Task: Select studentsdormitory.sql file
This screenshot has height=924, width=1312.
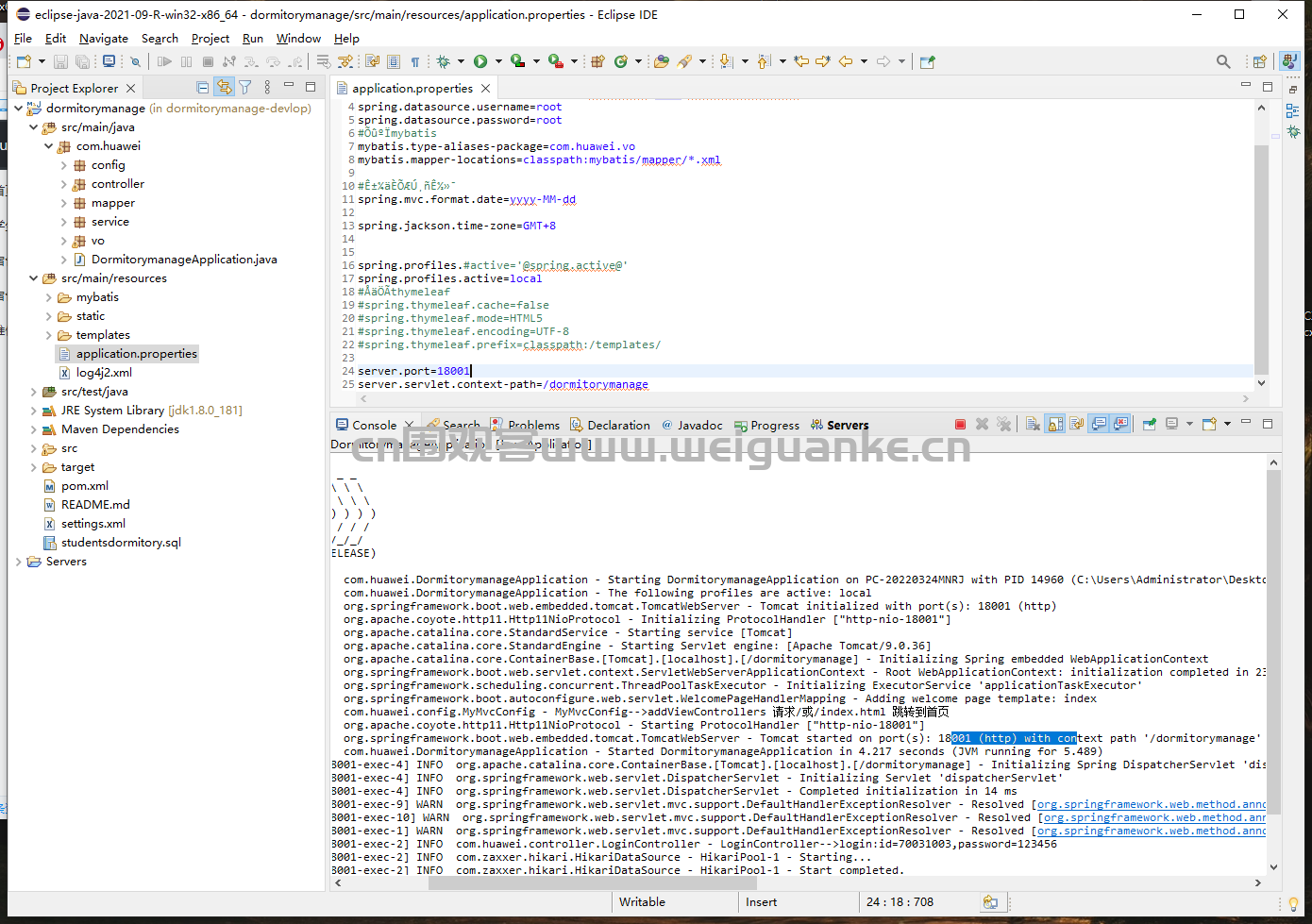Action: coord(121,543)
